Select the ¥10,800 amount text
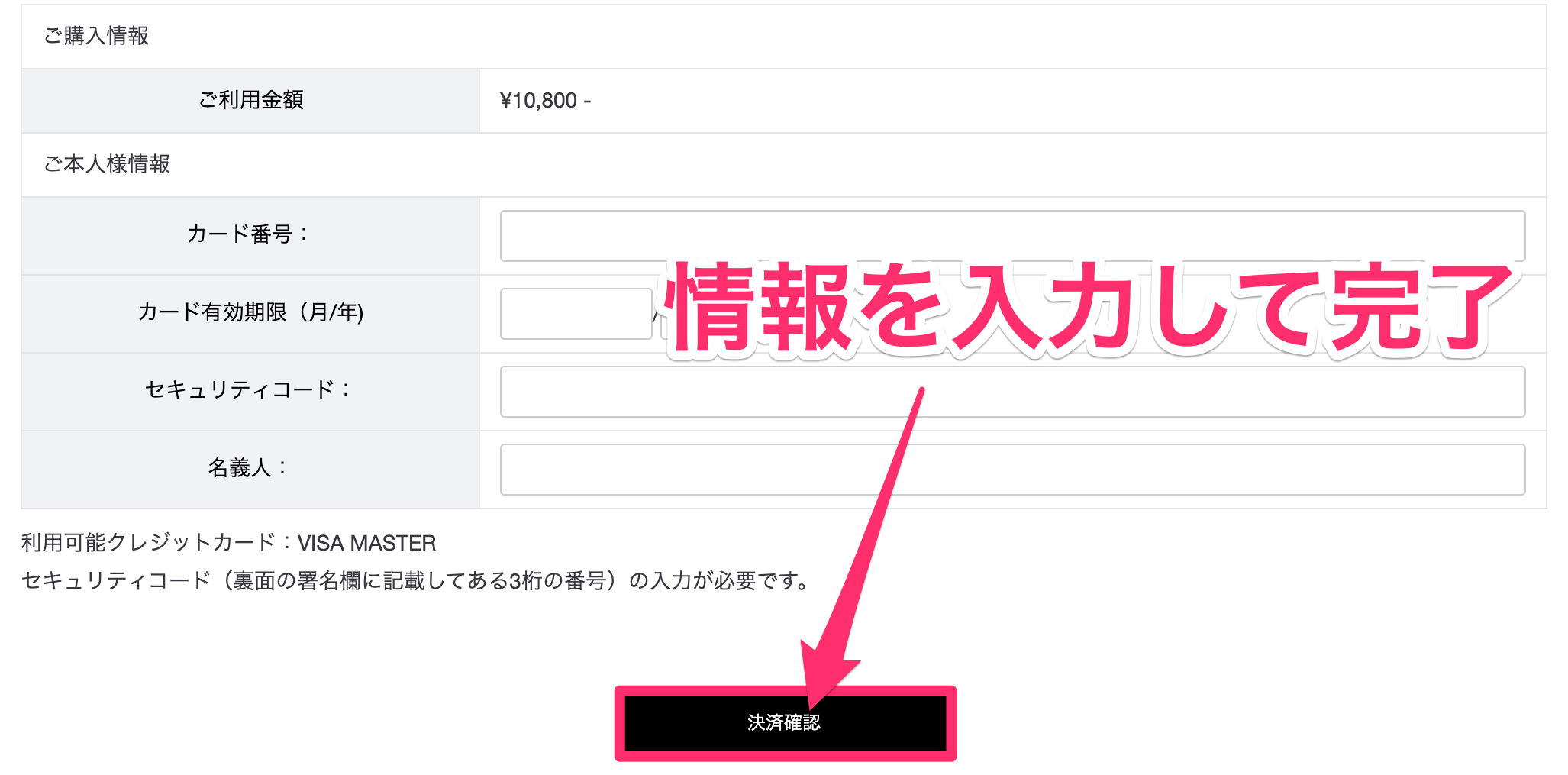The width and height of the screenshot is (1568, 775). (539, 101)
